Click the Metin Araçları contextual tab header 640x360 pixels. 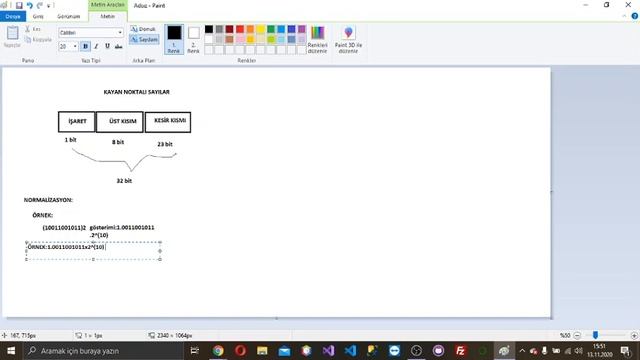(x=108, y=5)
